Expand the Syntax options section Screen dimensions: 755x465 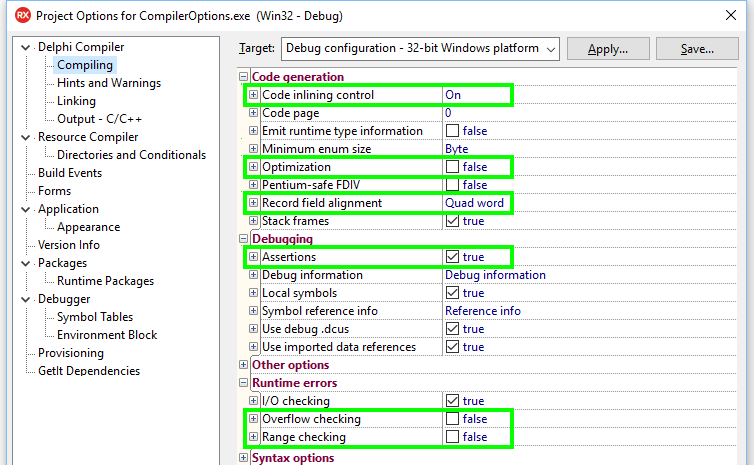244,457
